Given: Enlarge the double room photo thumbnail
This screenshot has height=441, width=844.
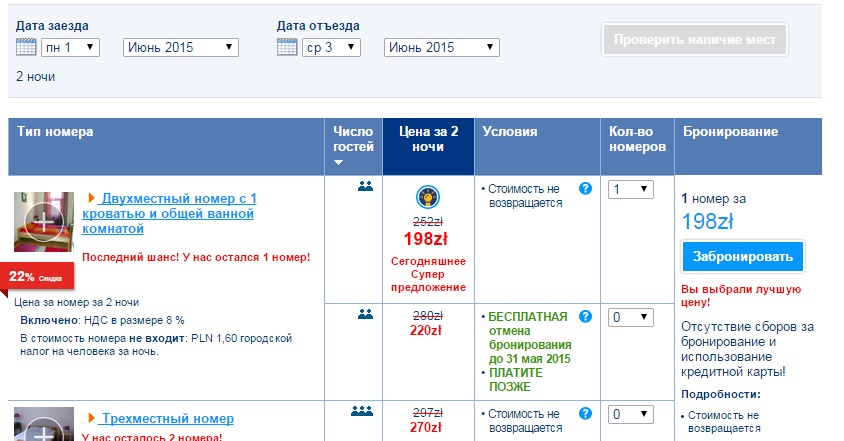Looking at the screenshot, I should click(44, 222).
